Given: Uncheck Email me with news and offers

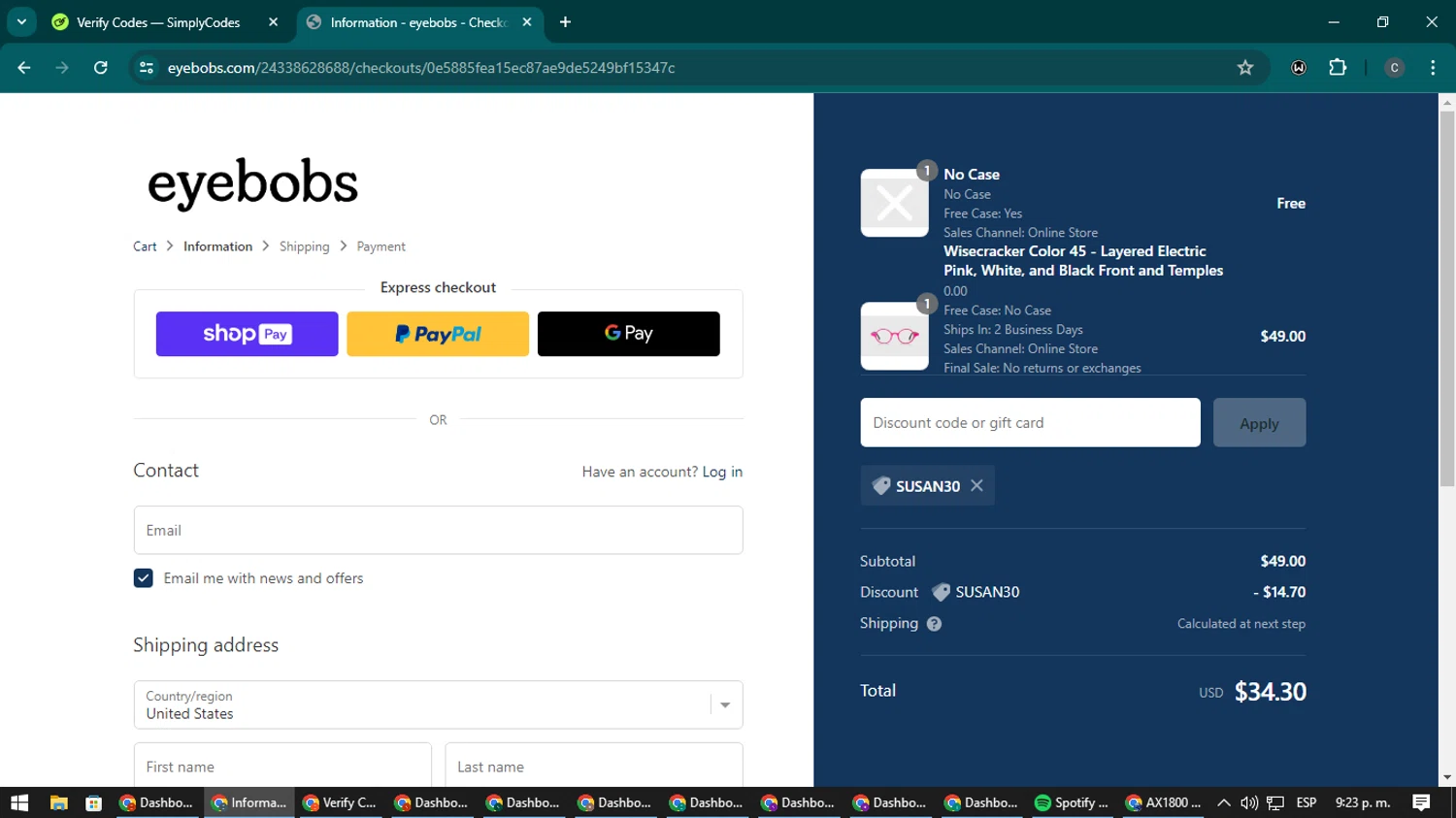Looking at the screenshot, I should [x=144, y=578].
